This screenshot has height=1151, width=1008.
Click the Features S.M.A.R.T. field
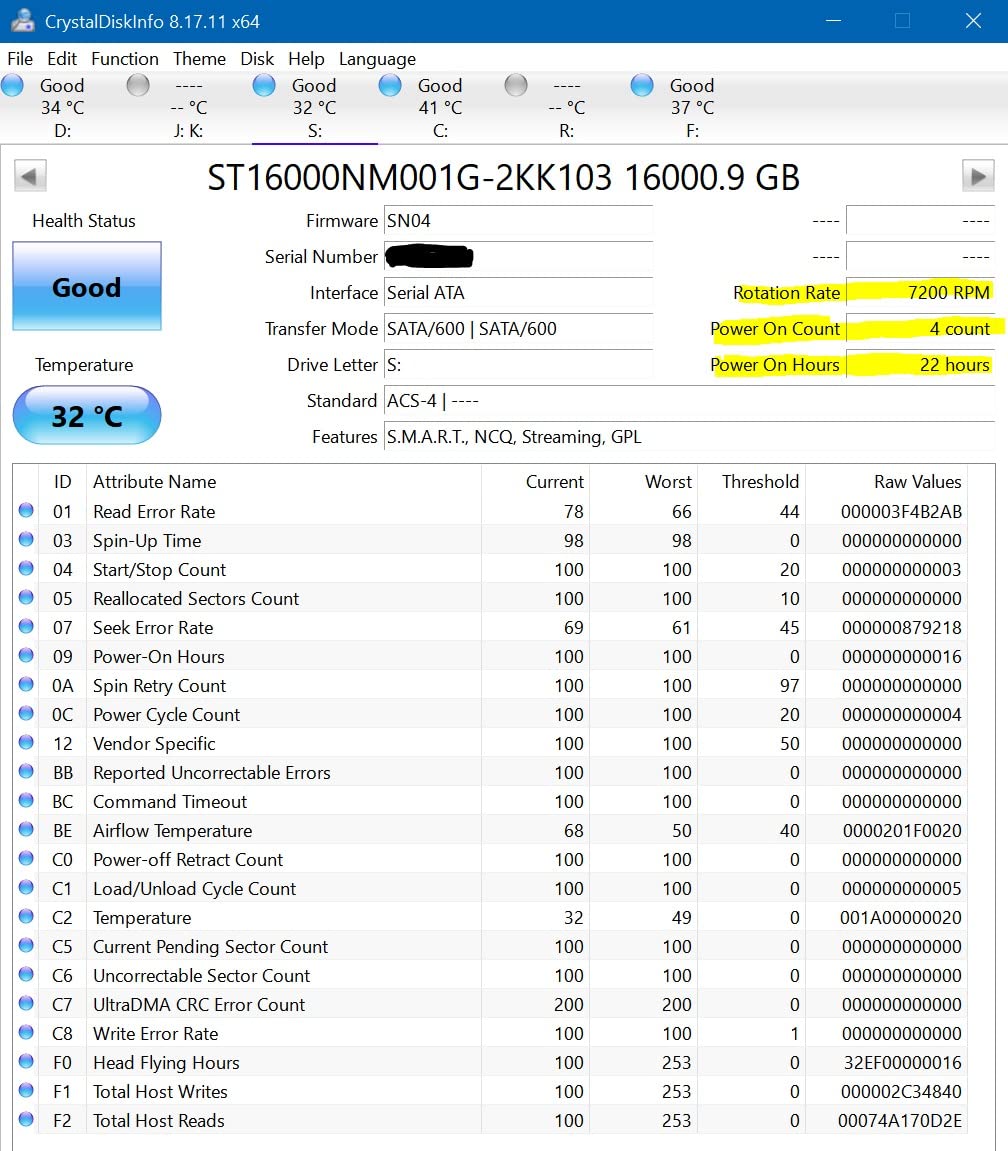689,437
